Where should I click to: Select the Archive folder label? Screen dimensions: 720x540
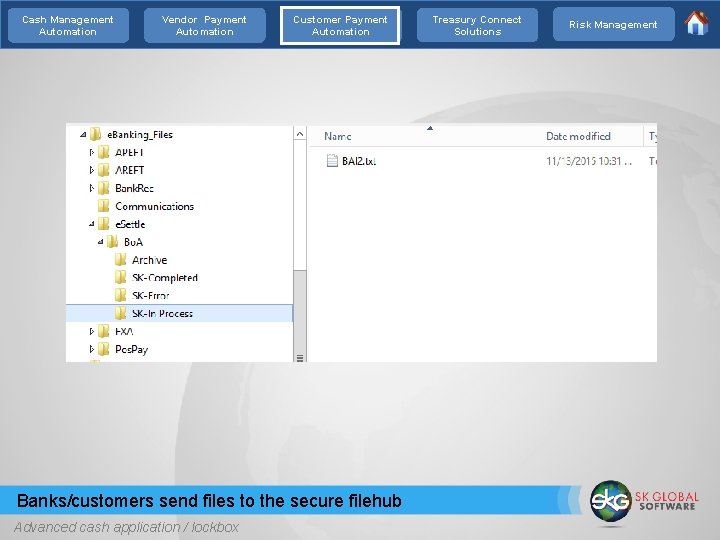[x=149, y=260]
